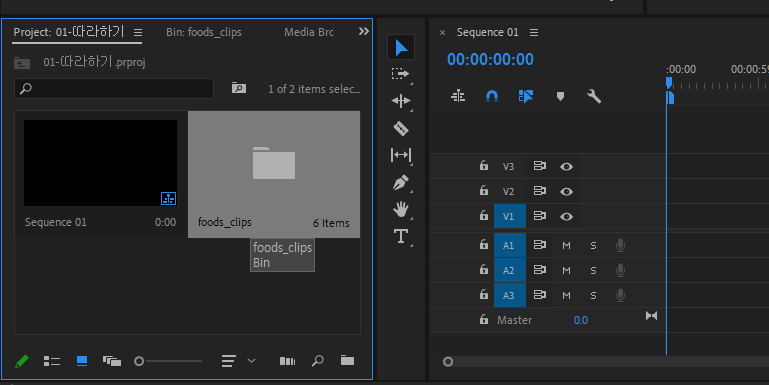The height and width of the screenshot is (385, 769).
Task: Close Sequence 01 timeline tab
Action: point(442,33)
